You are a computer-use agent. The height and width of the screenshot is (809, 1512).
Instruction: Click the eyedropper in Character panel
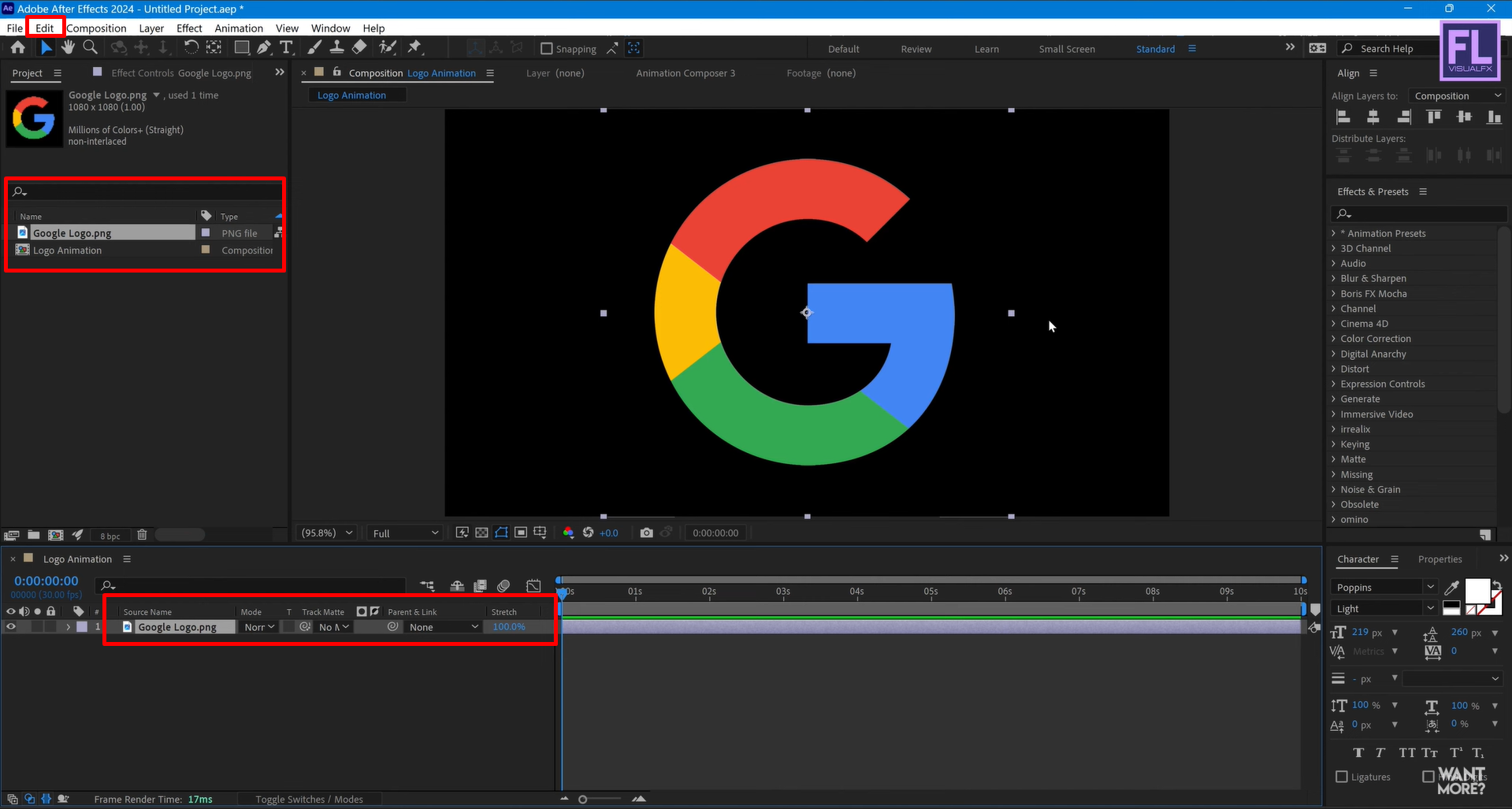(x=1451, y=587)
